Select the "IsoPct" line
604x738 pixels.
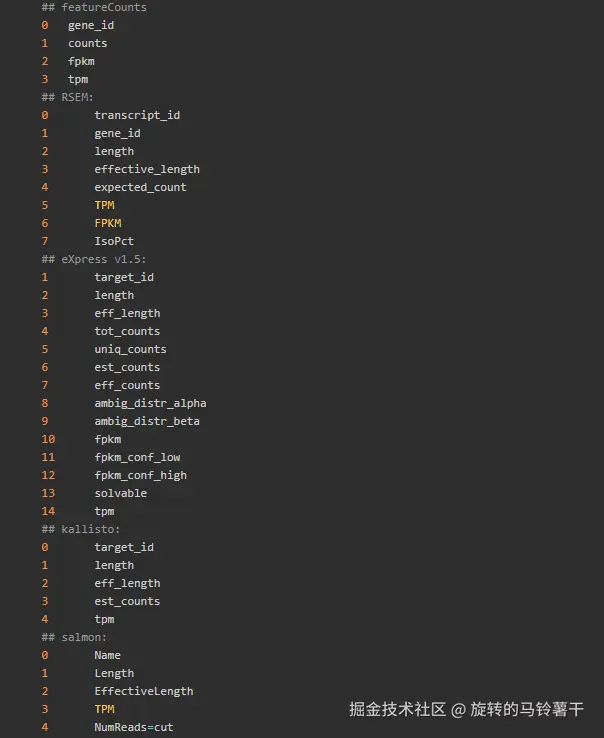(x=114, y=241)
